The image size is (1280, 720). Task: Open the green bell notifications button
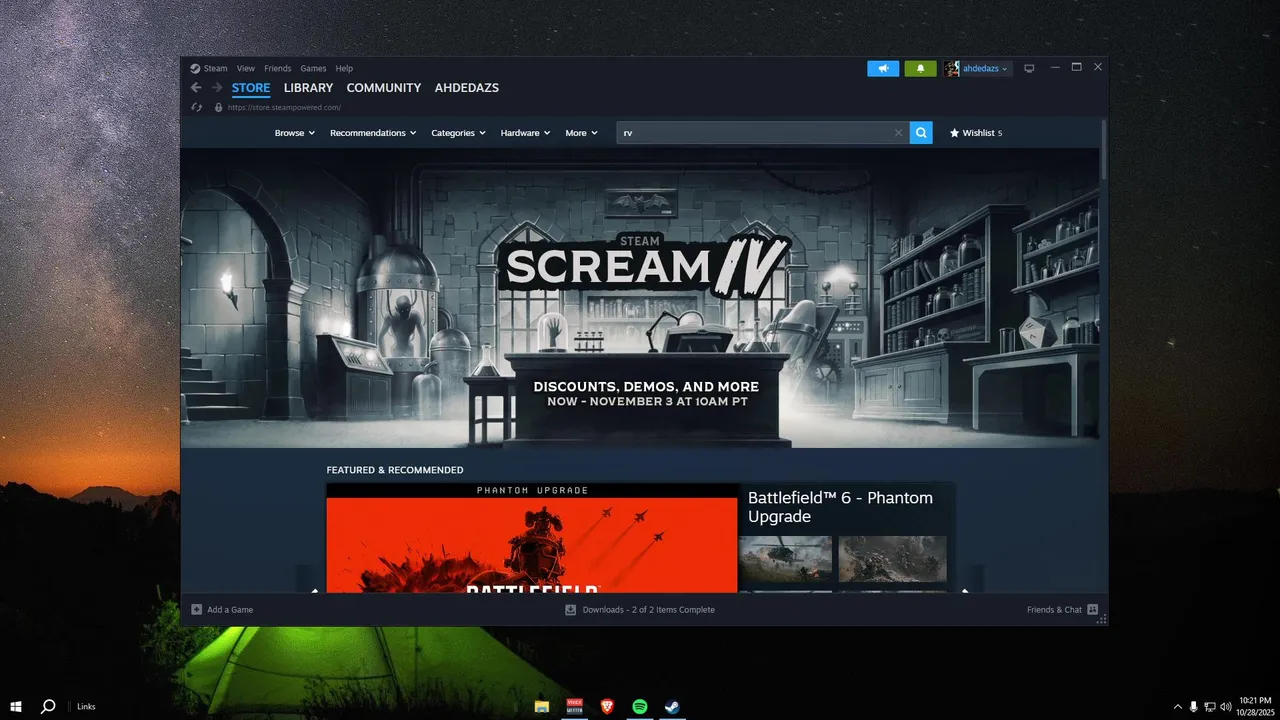[920, 68]
